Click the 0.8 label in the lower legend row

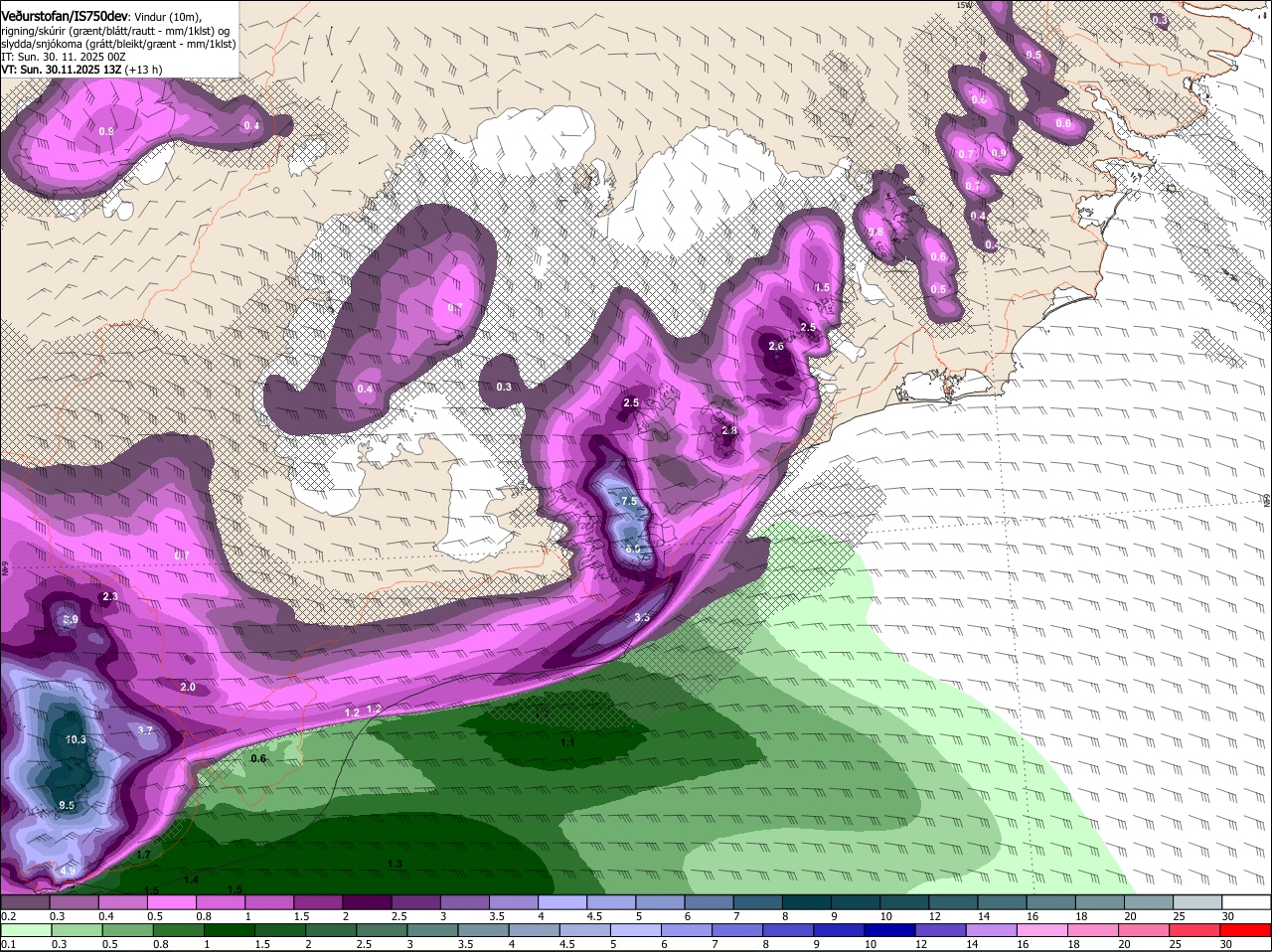pos(161,944)
